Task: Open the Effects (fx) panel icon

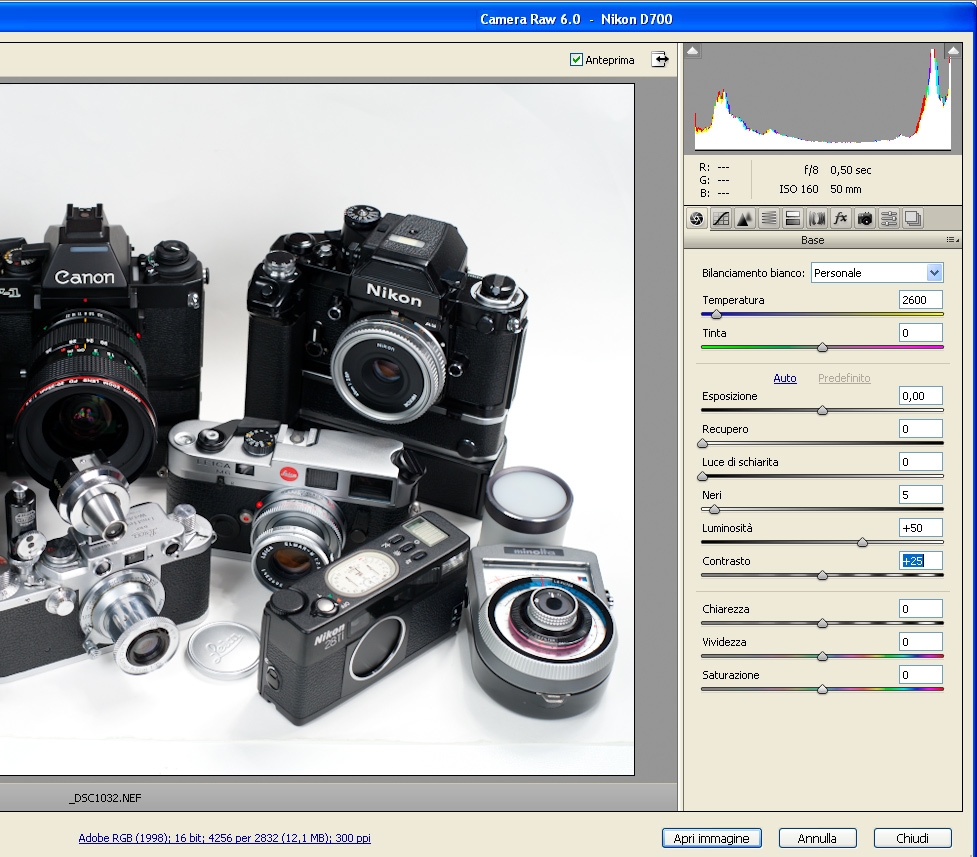Action: pos(841,219)
